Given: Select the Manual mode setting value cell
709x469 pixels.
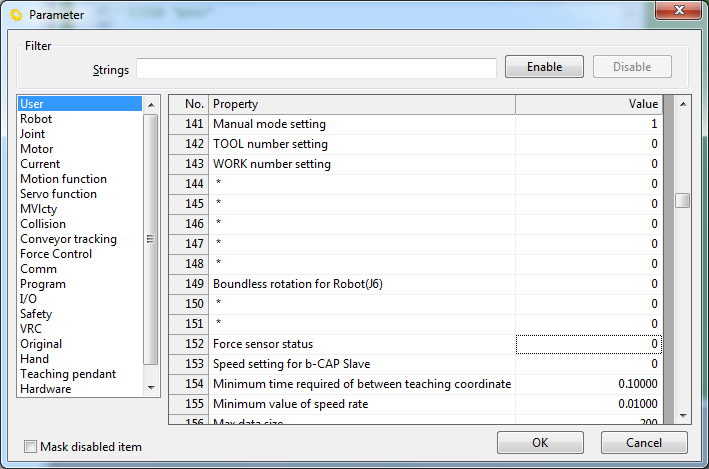Looking at the screenshot, I should point(588,124).
